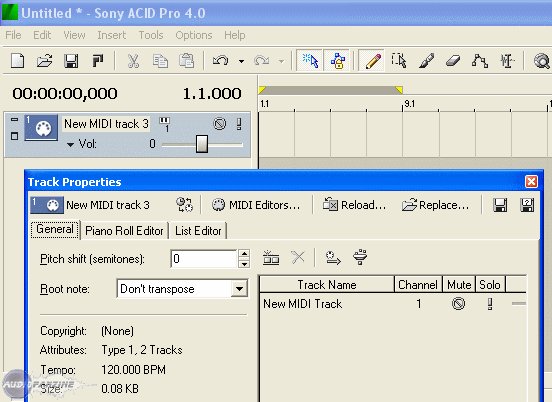
Task: Select the Paint brush tool
Action: 426,61
